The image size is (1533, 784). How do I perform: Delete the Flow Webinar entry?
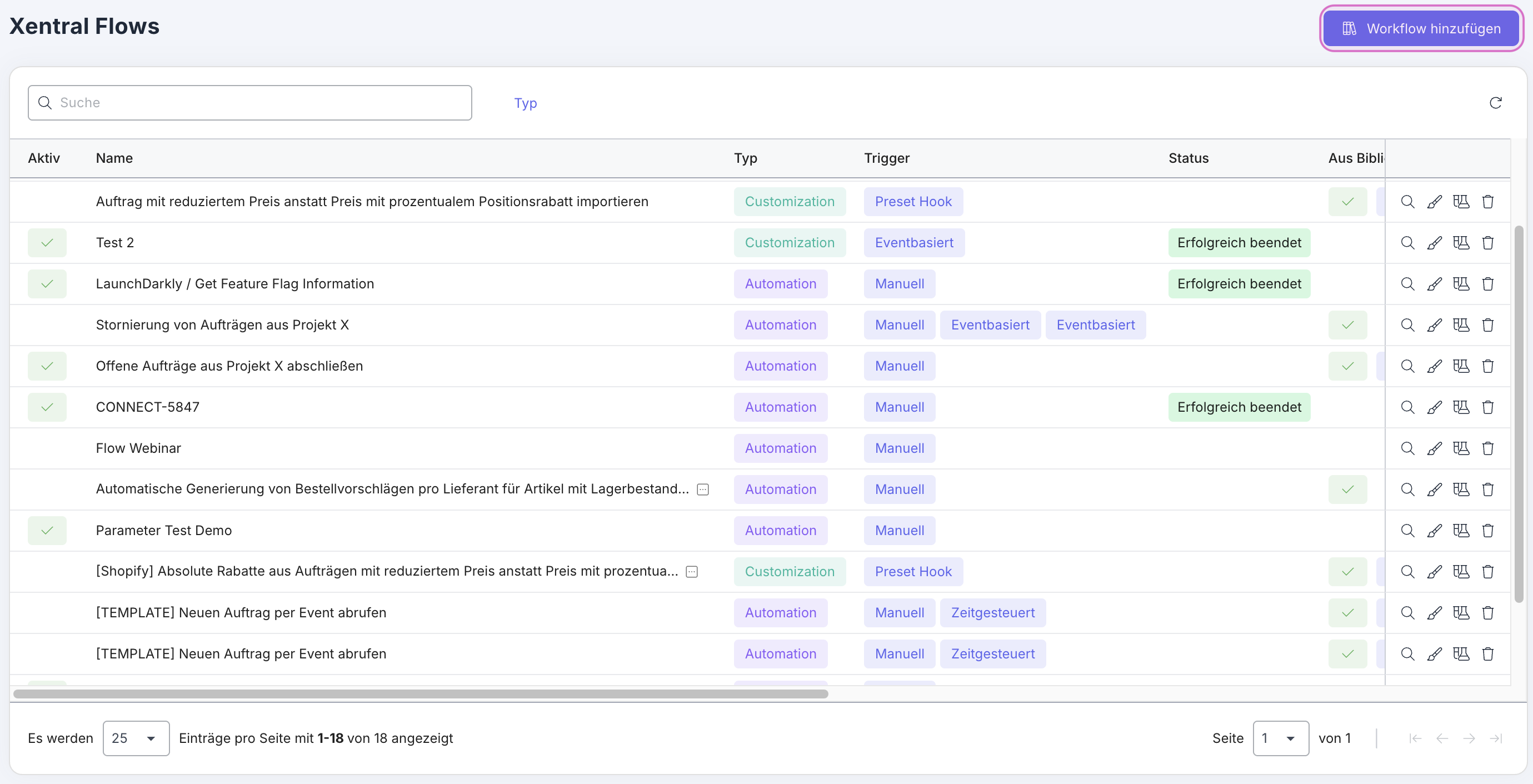coord(1488,448)
